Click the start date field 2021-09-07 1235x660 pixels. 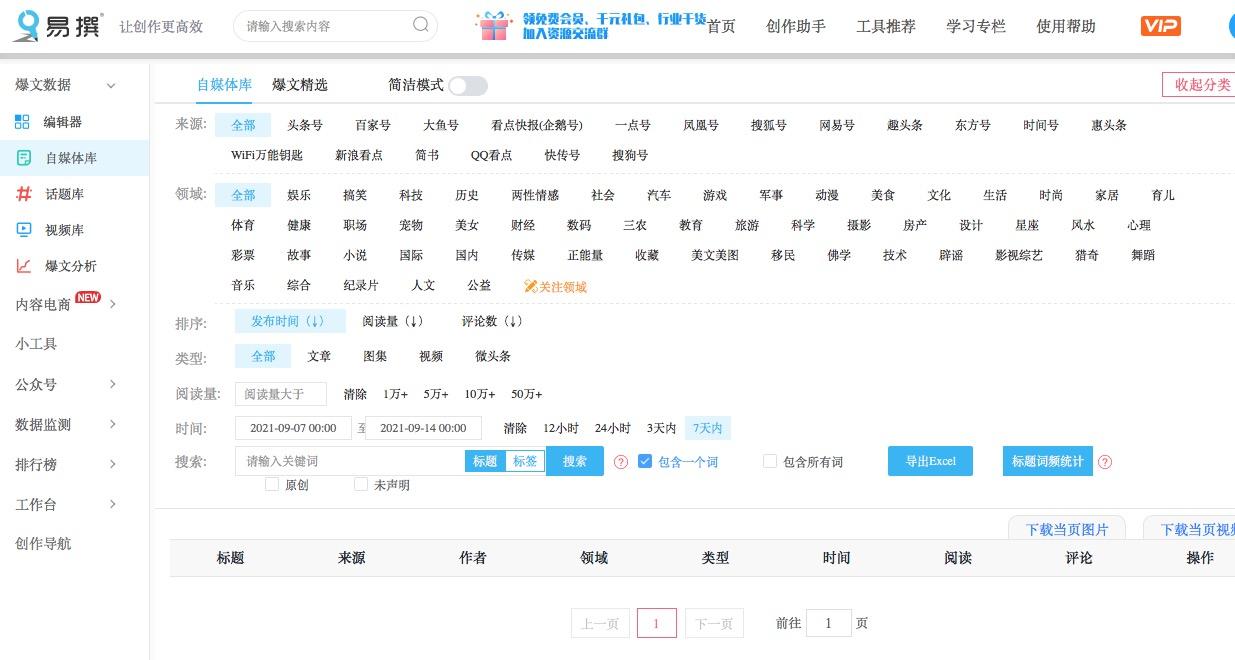click(293, 428)
